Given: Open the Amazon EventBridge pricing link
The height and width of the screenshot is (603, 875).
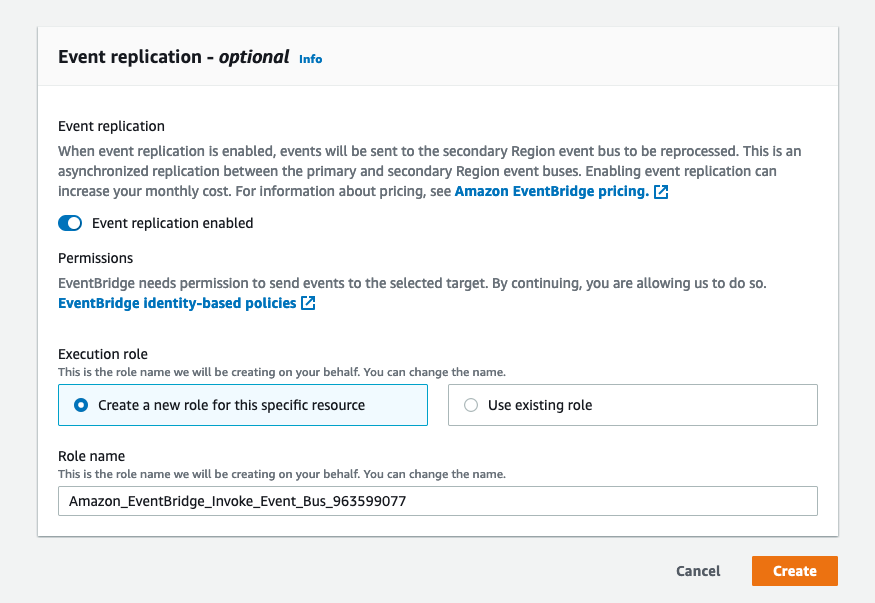Looking at the screenshot, I should [x=551, y=191].
